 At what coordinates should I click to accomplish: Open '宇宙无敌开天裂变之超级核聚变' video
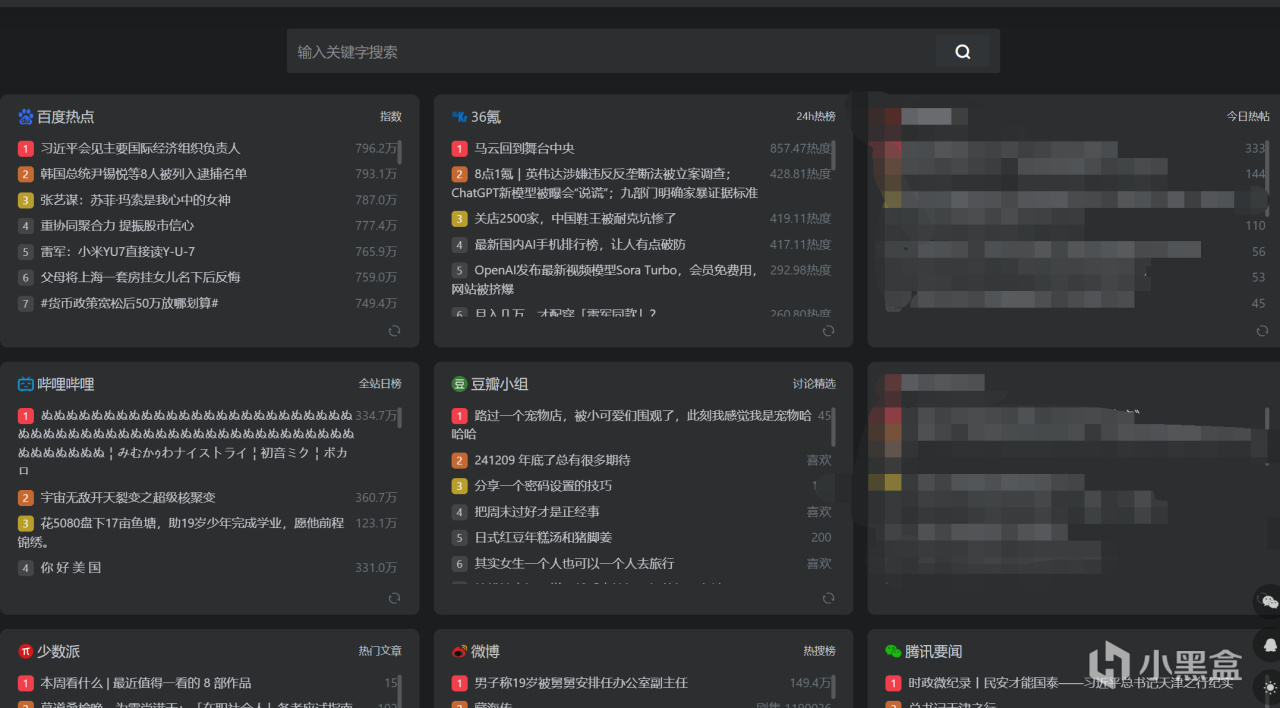point(128,497)
